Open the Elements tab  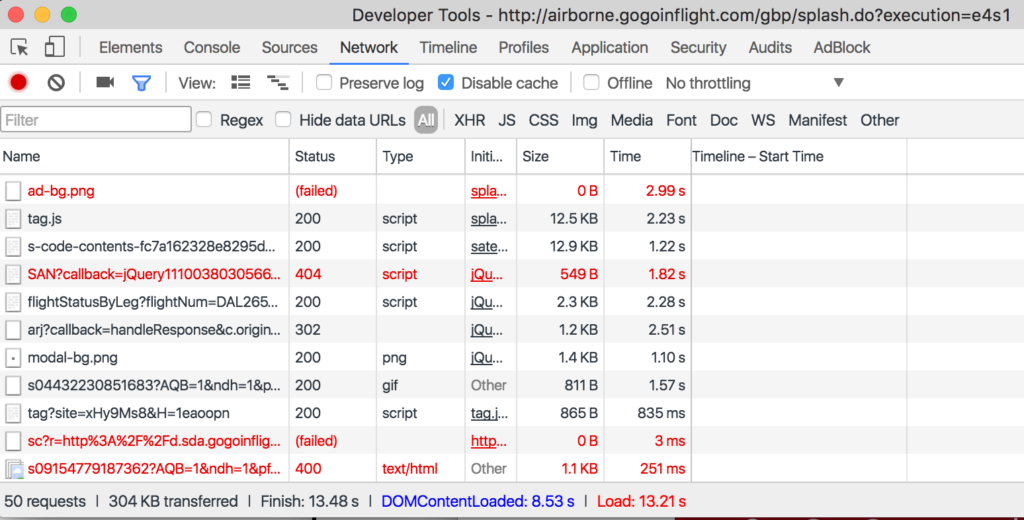131,48
